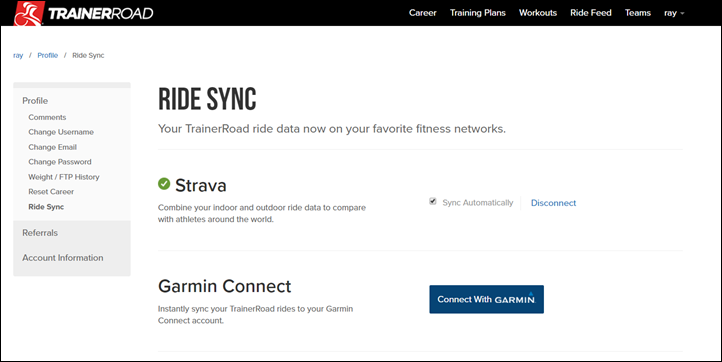
Task: Click the Ride Sync breadcrumb text
Action: (88, 55)
